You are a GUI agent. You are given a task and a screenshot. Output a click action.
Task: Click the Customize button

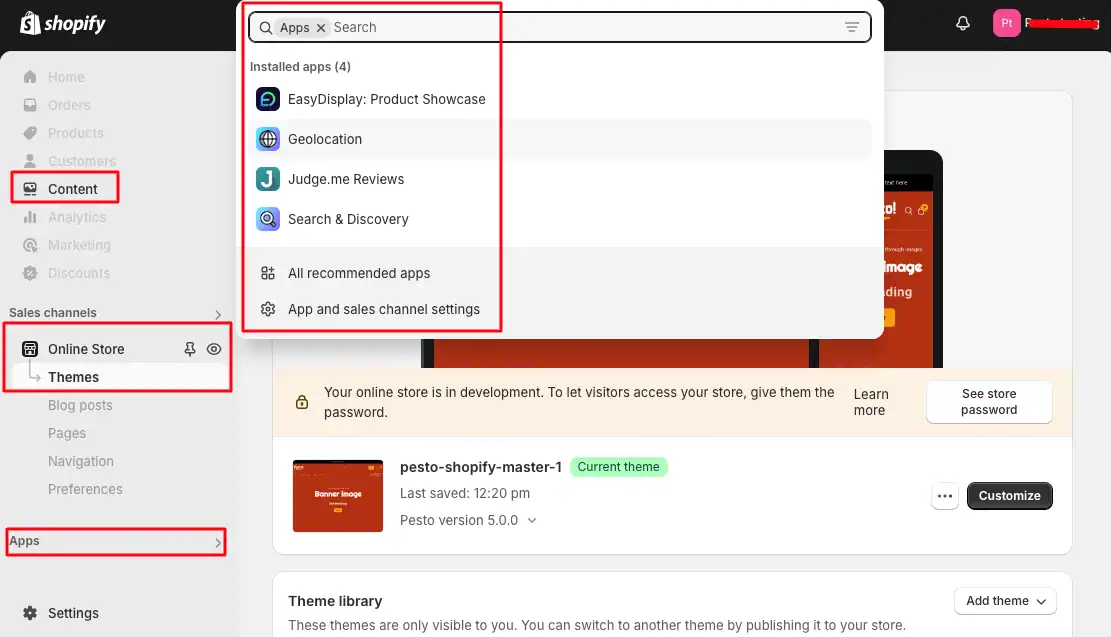[x=1010, y=496]
